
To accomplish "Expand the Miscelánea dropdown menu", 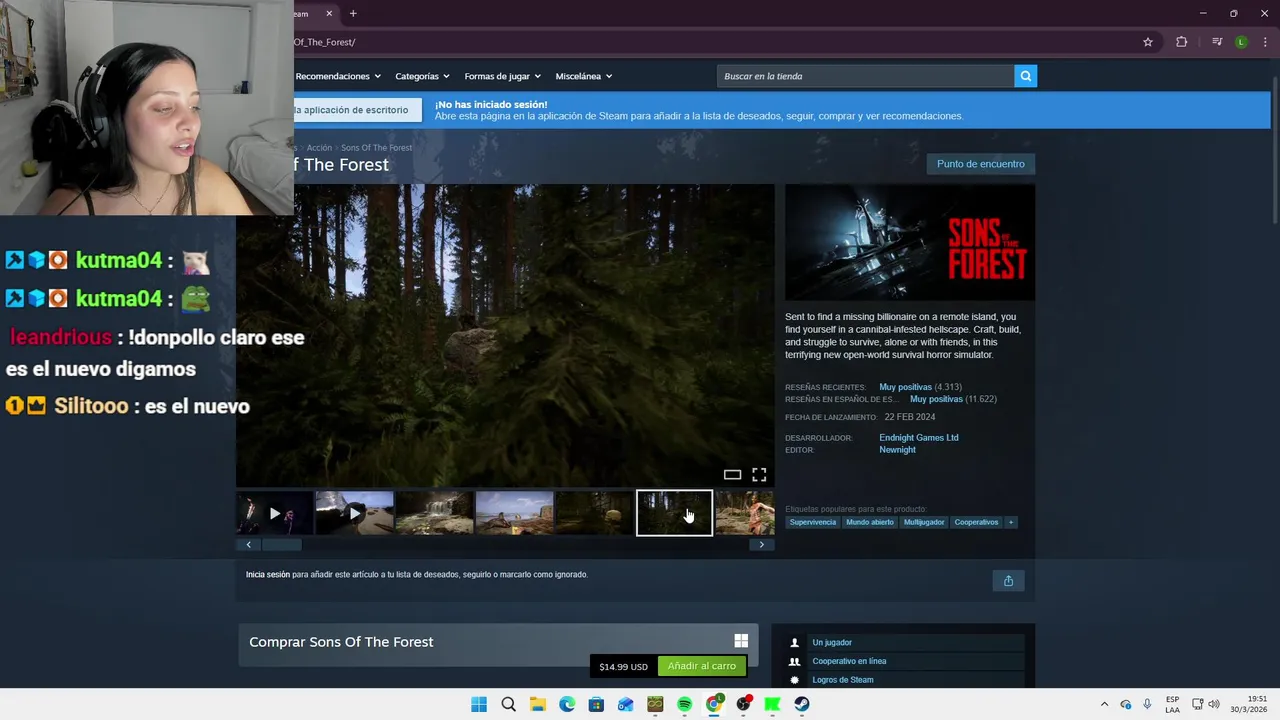I will pyautogui.click(x=583, y=76).
